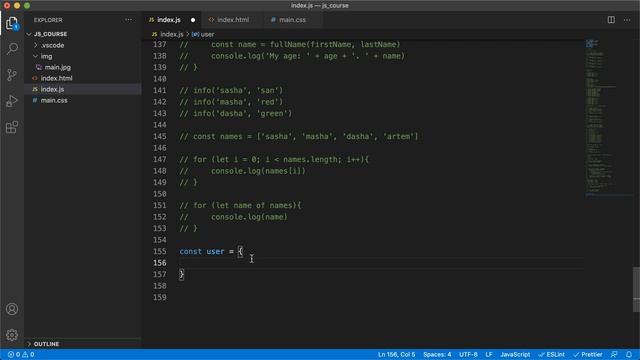
Task: Click index.js in the breadcrumb
Action: (x=171, y=34)
